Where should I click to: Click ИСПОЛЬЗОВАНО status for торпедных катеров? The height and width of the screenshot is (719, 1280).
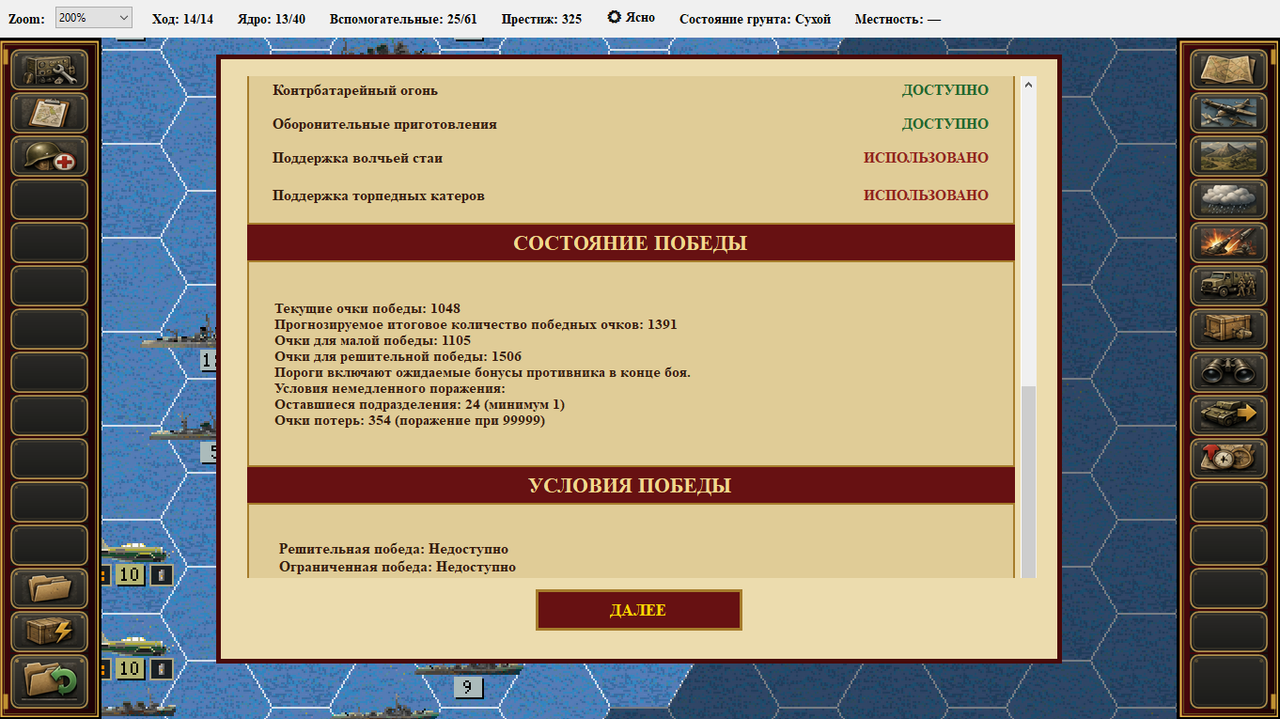(926, 195)
